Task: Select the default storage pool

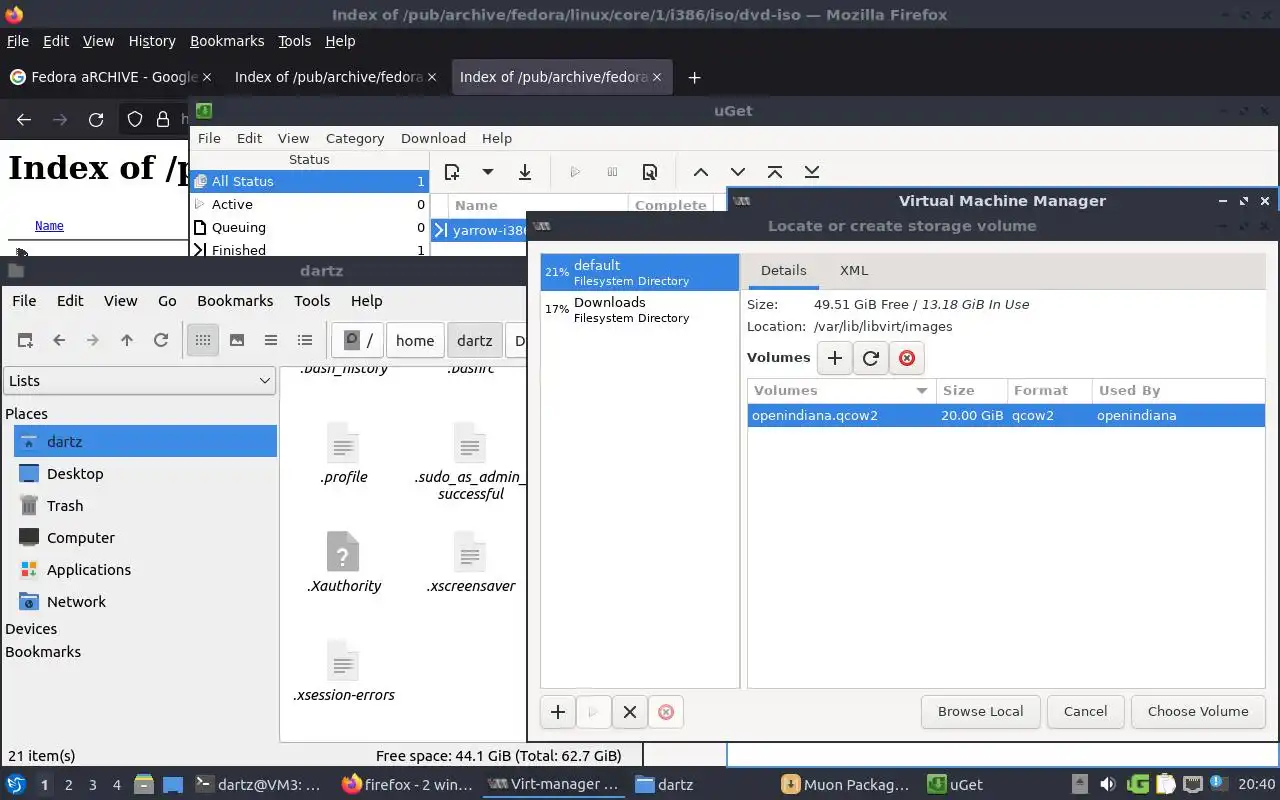Action: 640,272
